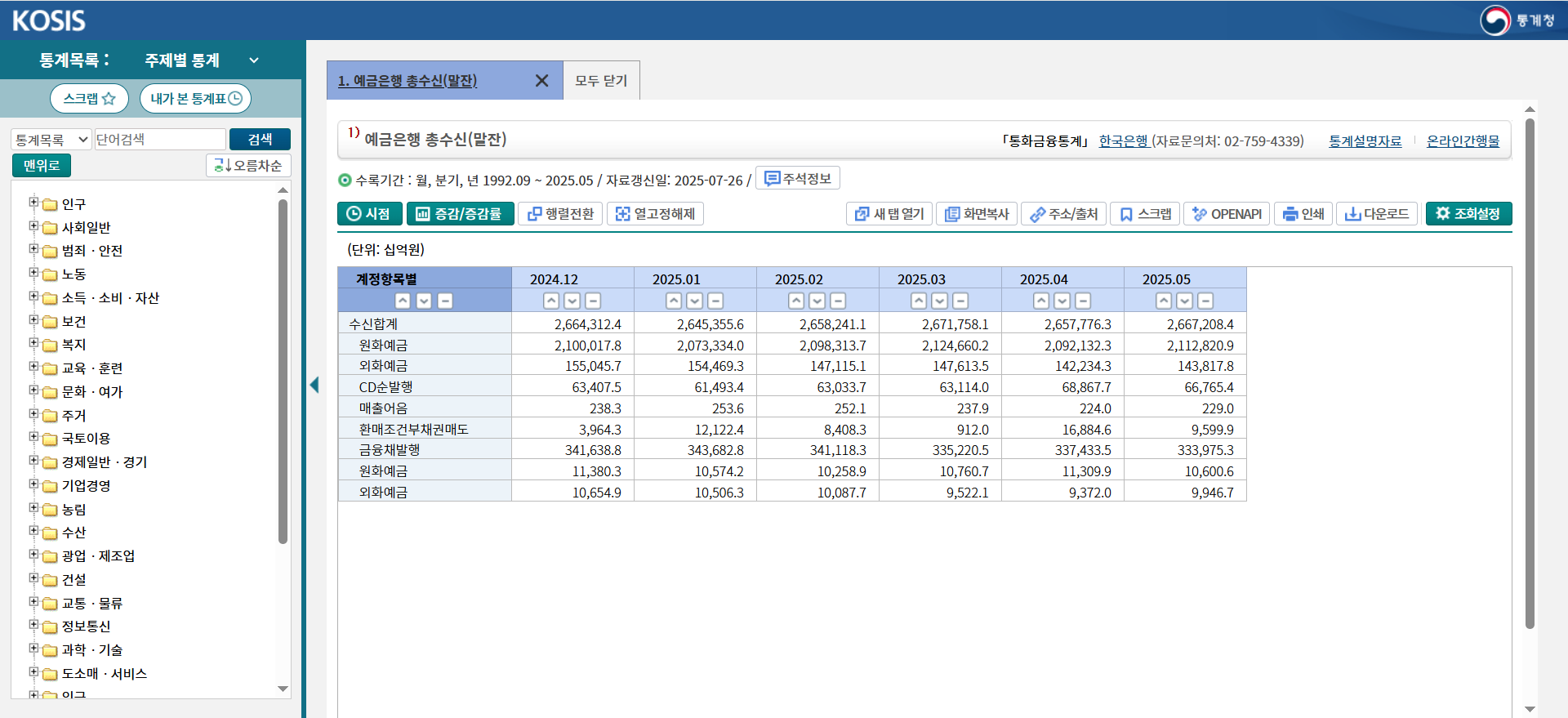1568x718 pixels.
Task: Reset sort on 2025.02 column minus icon
Action: [838, 301]
